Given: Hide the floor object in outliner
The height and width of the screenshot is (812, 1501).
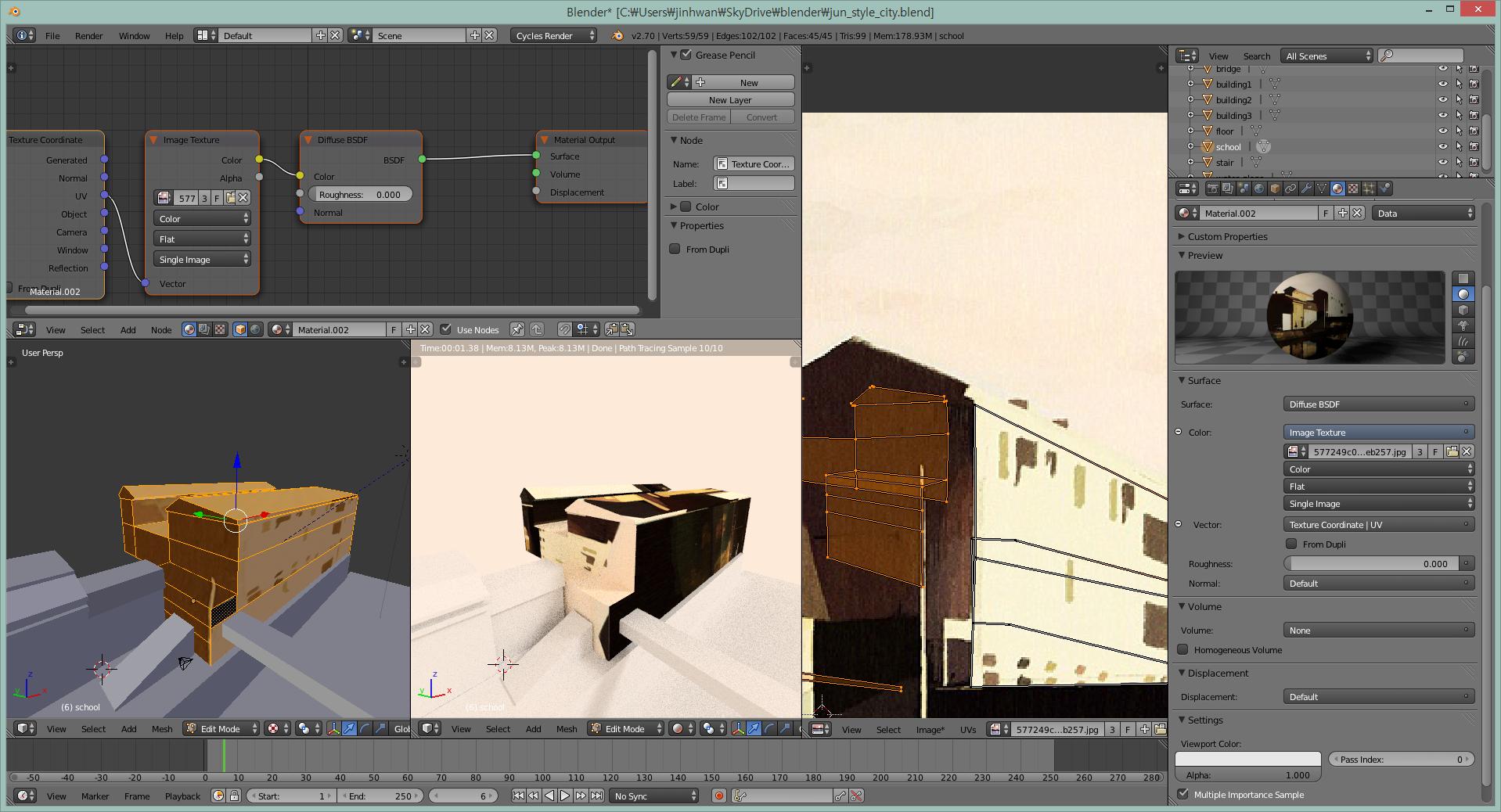Looking at the screenshot, I should click(x=1443, y=131).
